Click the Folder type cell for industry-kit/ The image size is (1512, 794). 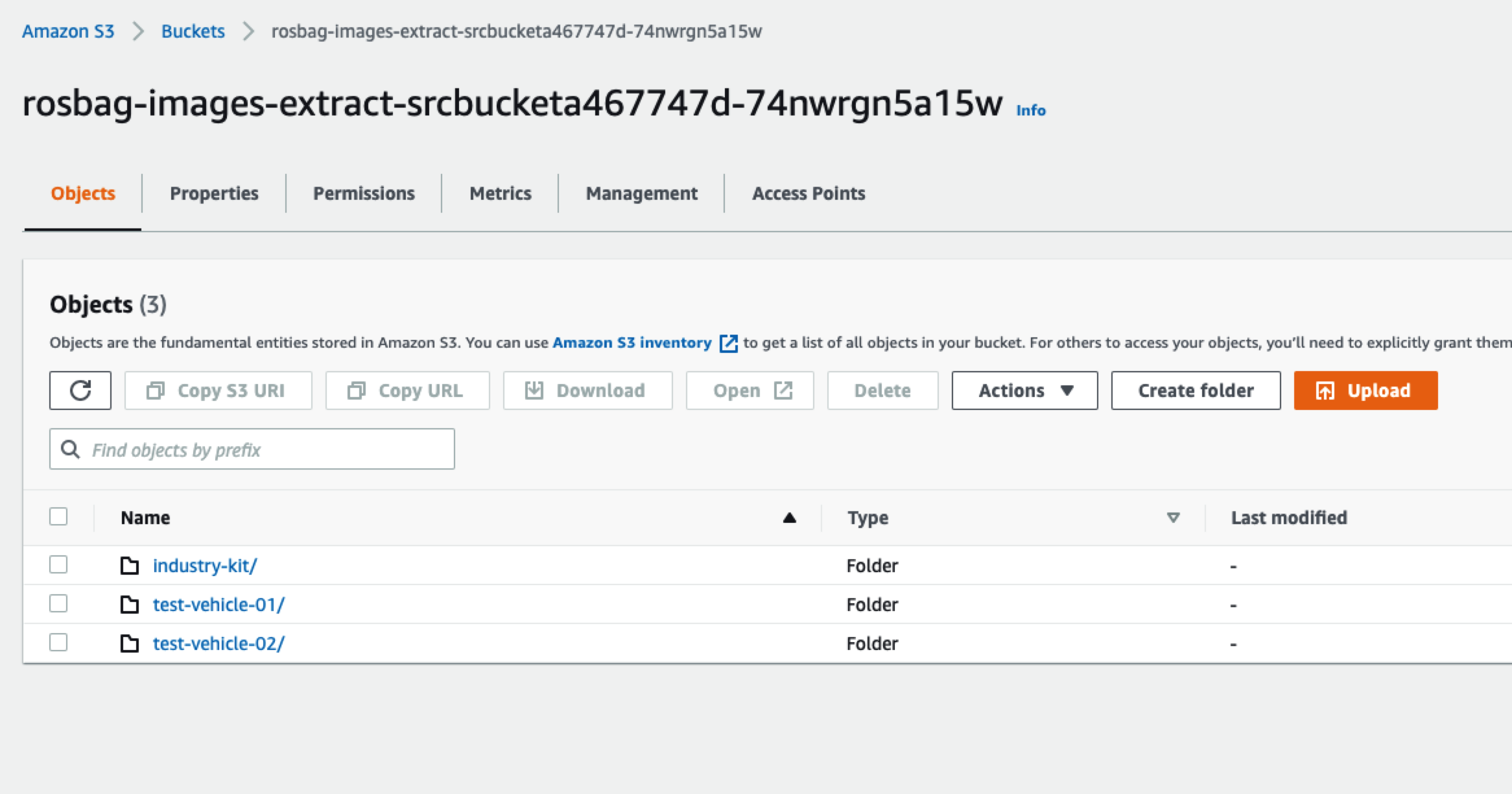[x=872, y=566]
